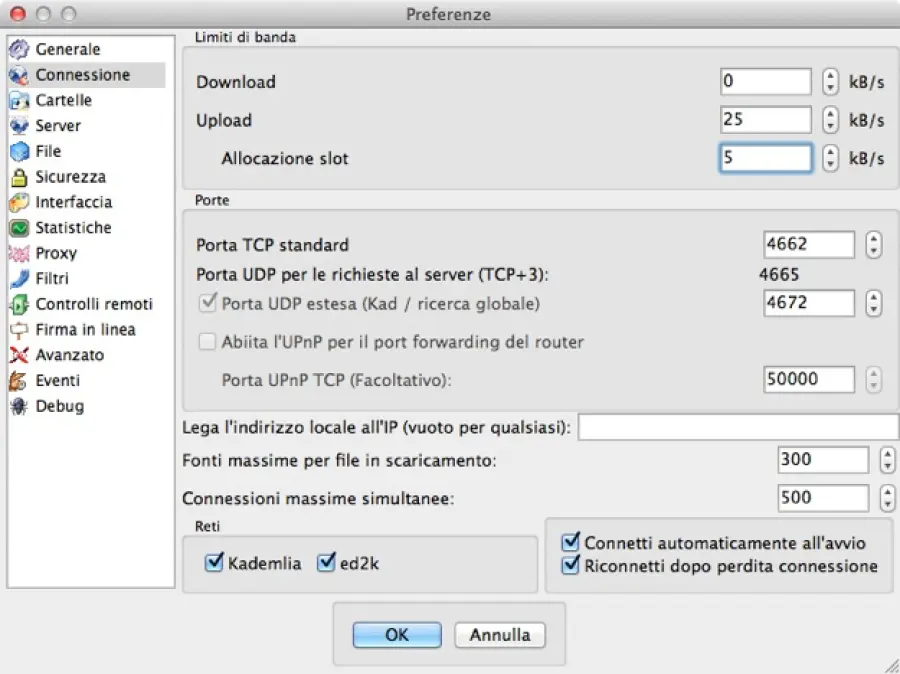Uncheck Riconnetti dopo perdita connessione
This screenshot has width=900, height=674.
(570, 565)
